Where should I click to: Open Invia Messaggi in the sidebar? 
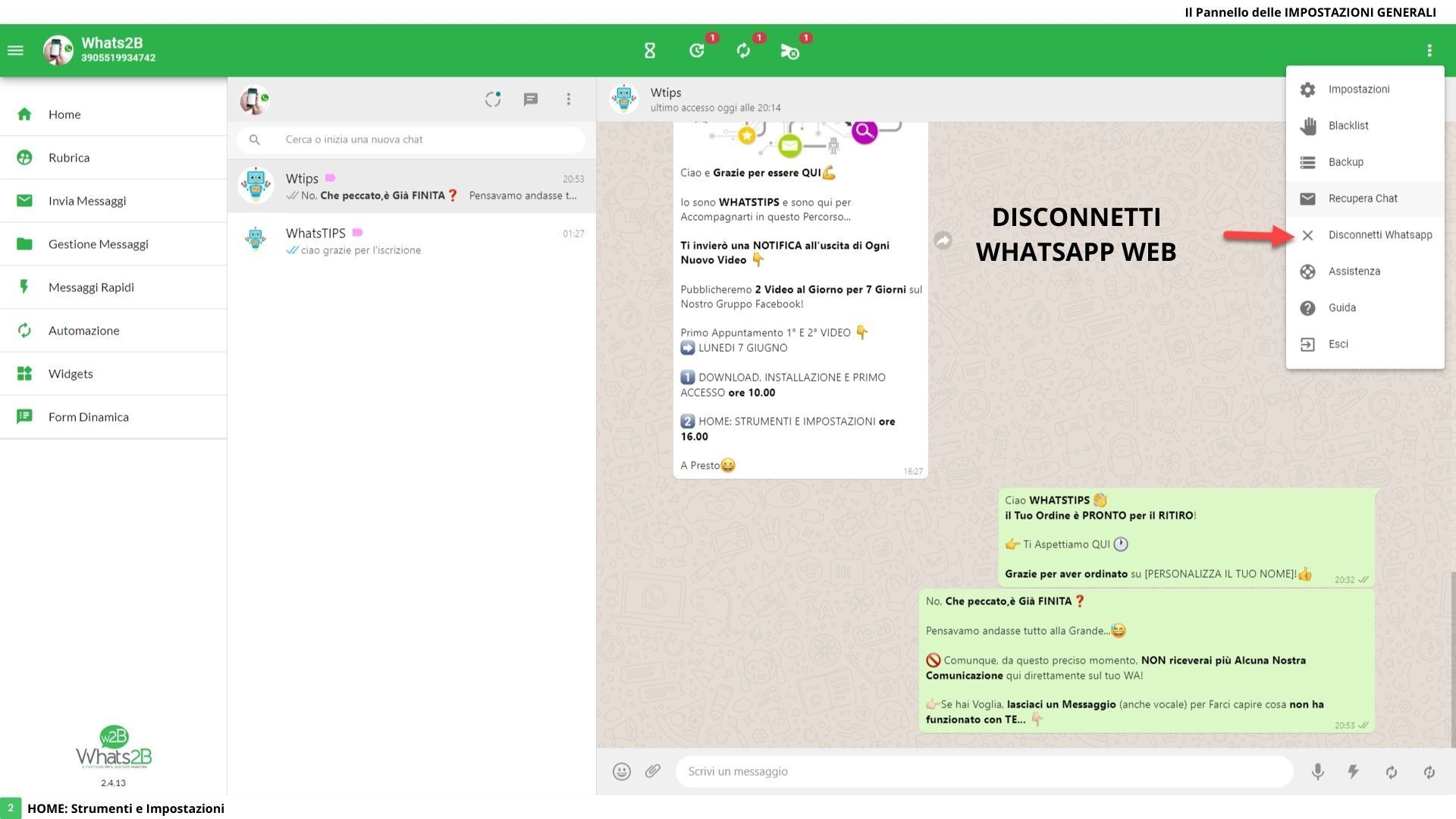[x=114, y=201]
